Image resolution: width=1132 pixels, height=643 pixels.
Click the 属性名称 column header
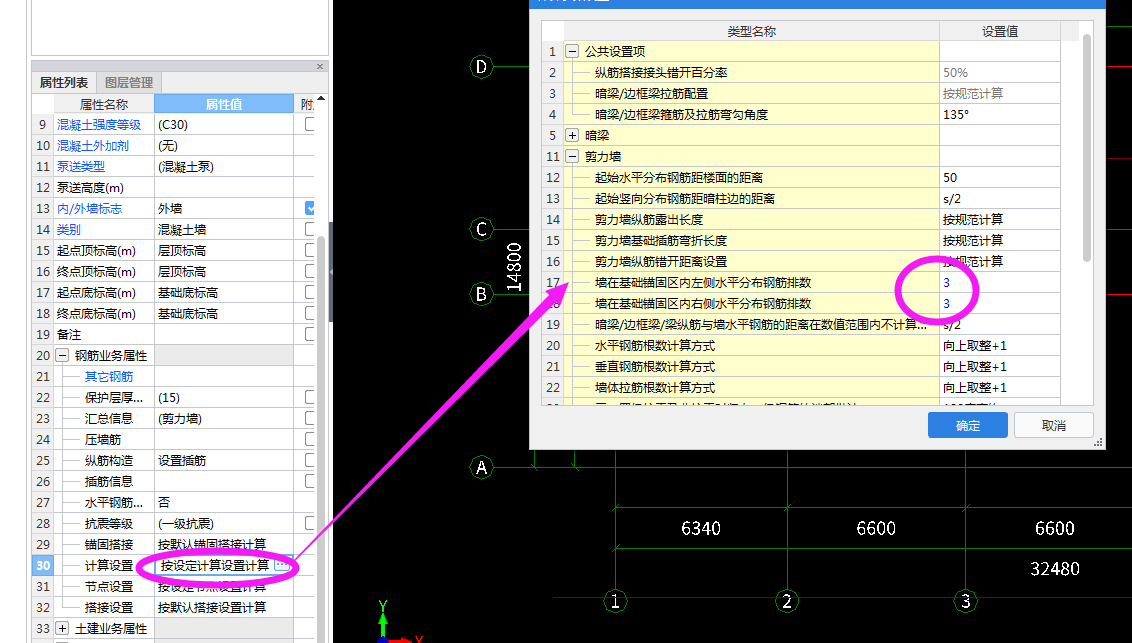click(103, 105)
